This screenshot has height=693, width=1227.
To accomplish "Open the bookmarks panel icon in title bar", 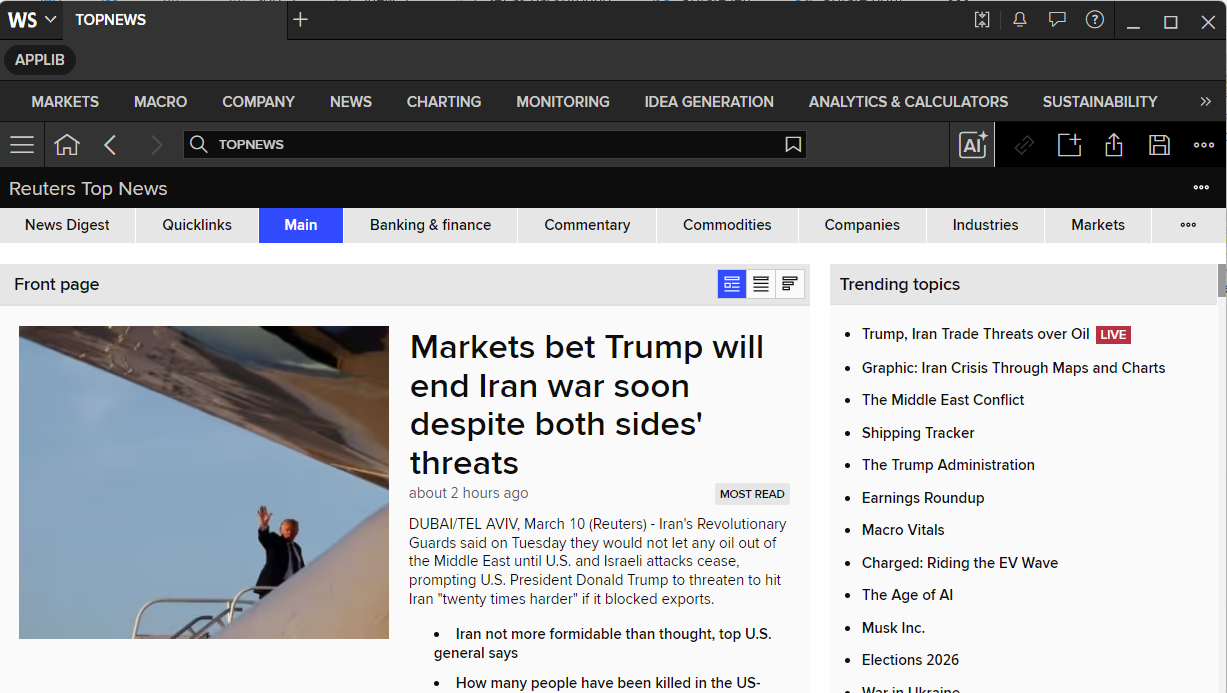I will (x=982, y=20).
